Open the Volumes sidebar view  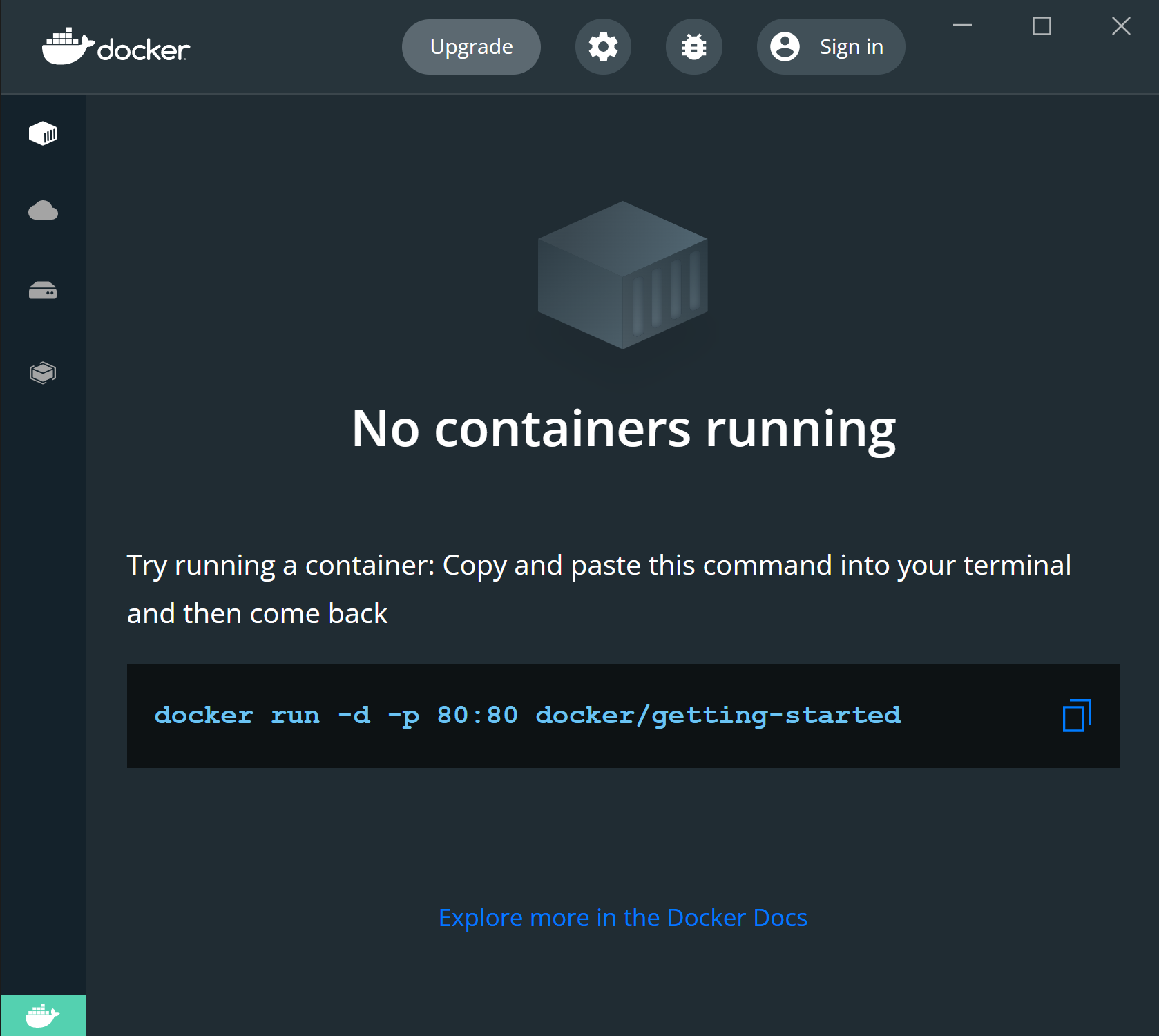(x=43, y=290)
